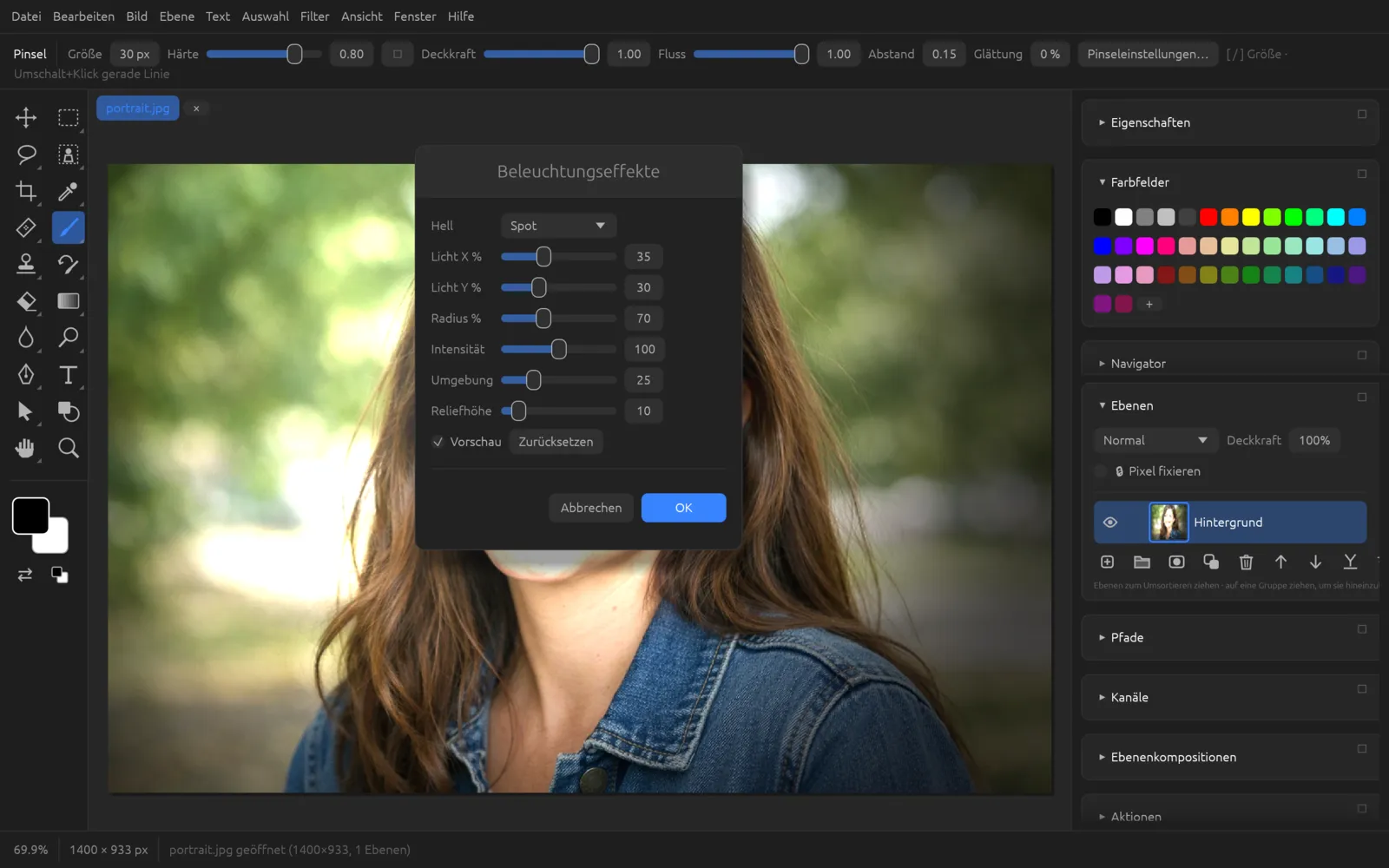Click Abbrechen to cancel the dialog
The height and width of the screenshot is (868, 1389).
tap(591, 508)
